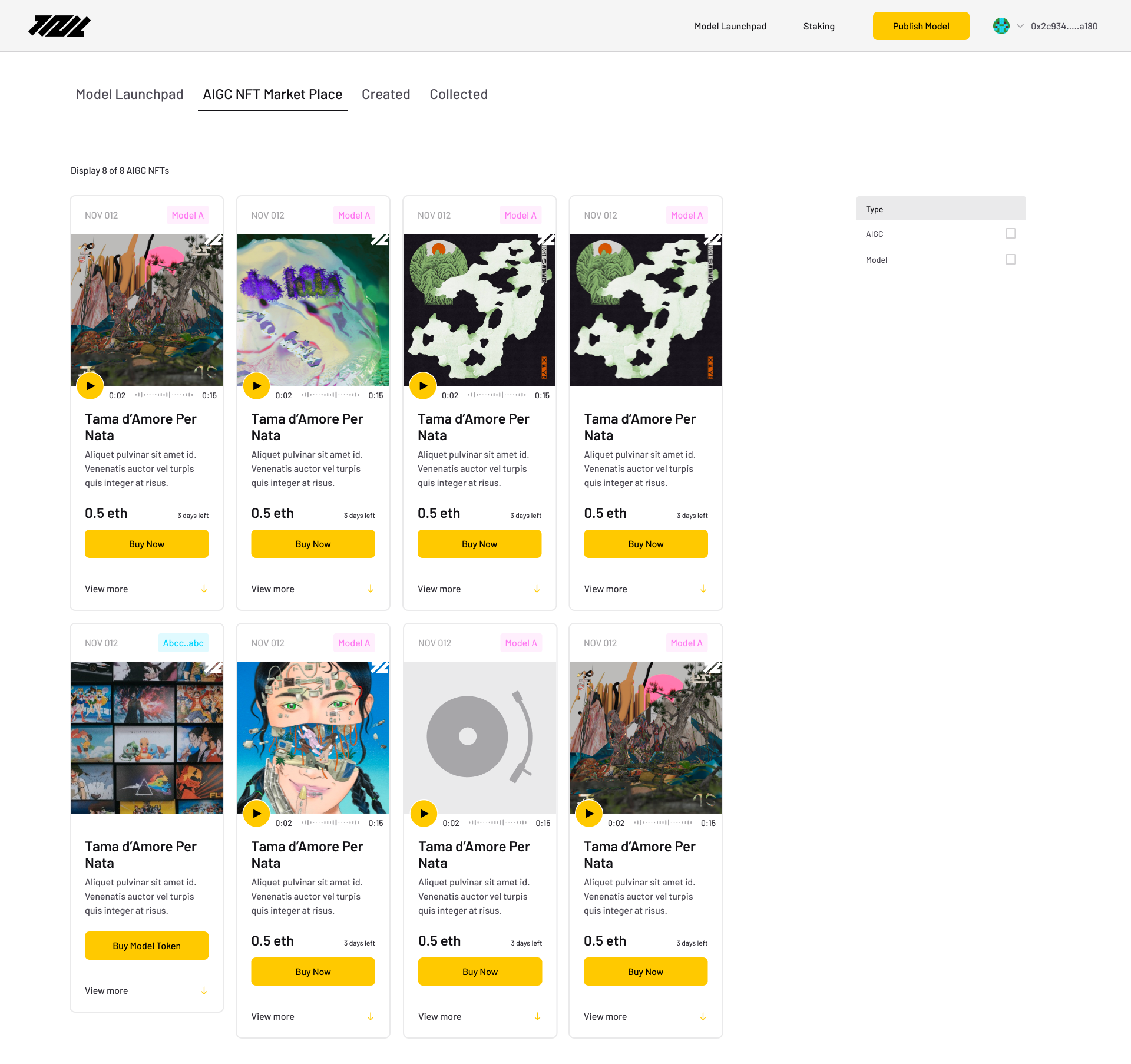Play the first NFT card's audio

(90, 386)
